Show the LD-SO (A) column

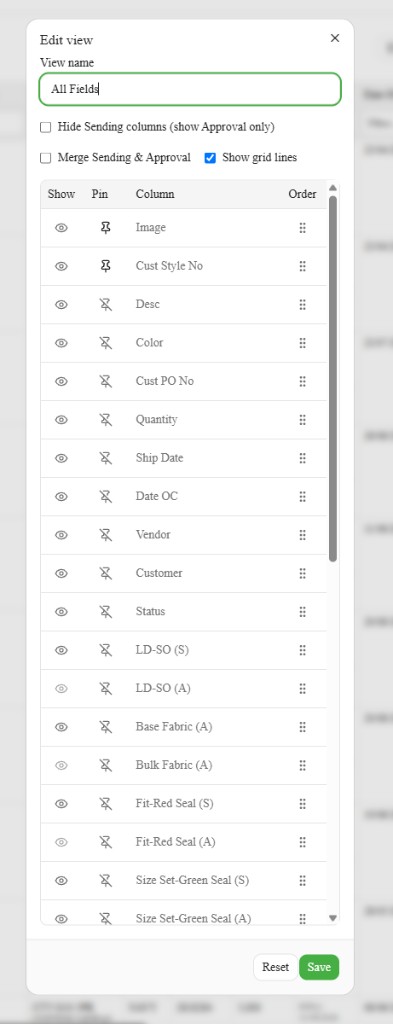tap(61, 688)
